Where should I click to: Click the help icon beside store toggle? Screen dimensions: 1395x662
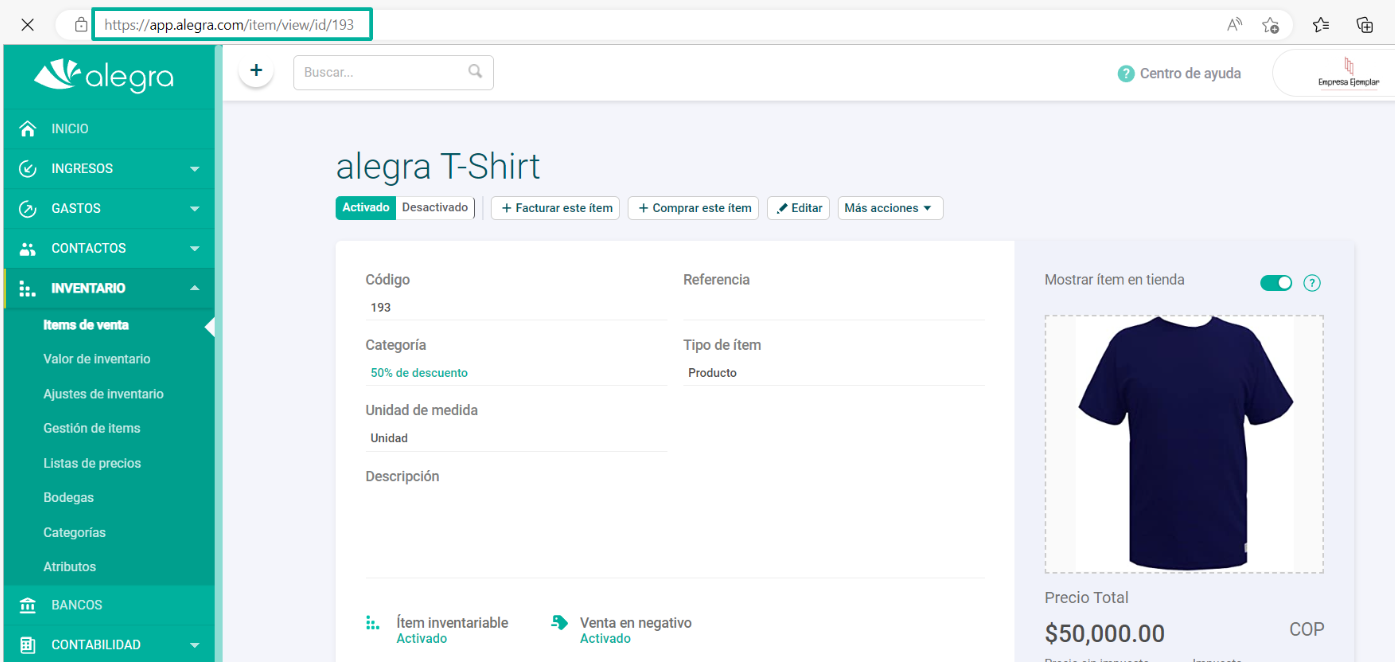pos(1312,283)
